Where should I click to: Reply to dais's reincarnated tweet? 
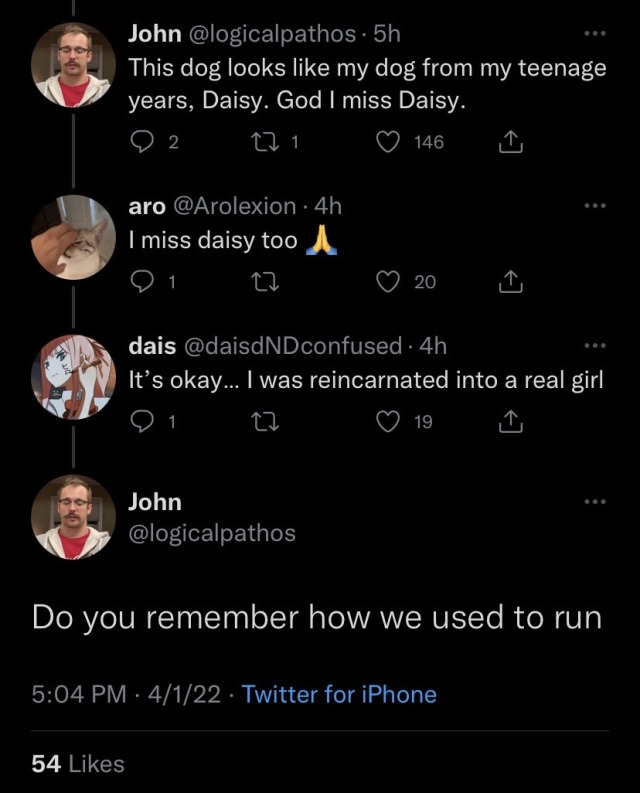[142, 422]
